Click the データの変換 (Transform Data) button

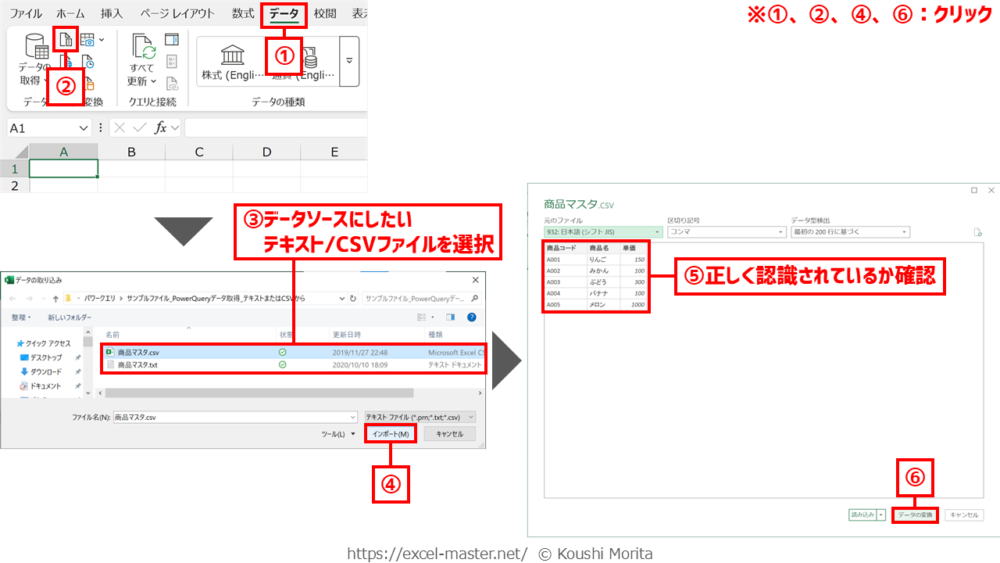click(x=914, y=515)
